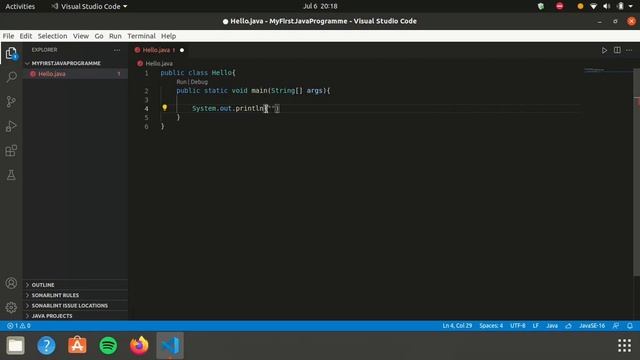
Task: Click Spaces: 4 indentation setting
Action: click(491, 326)
